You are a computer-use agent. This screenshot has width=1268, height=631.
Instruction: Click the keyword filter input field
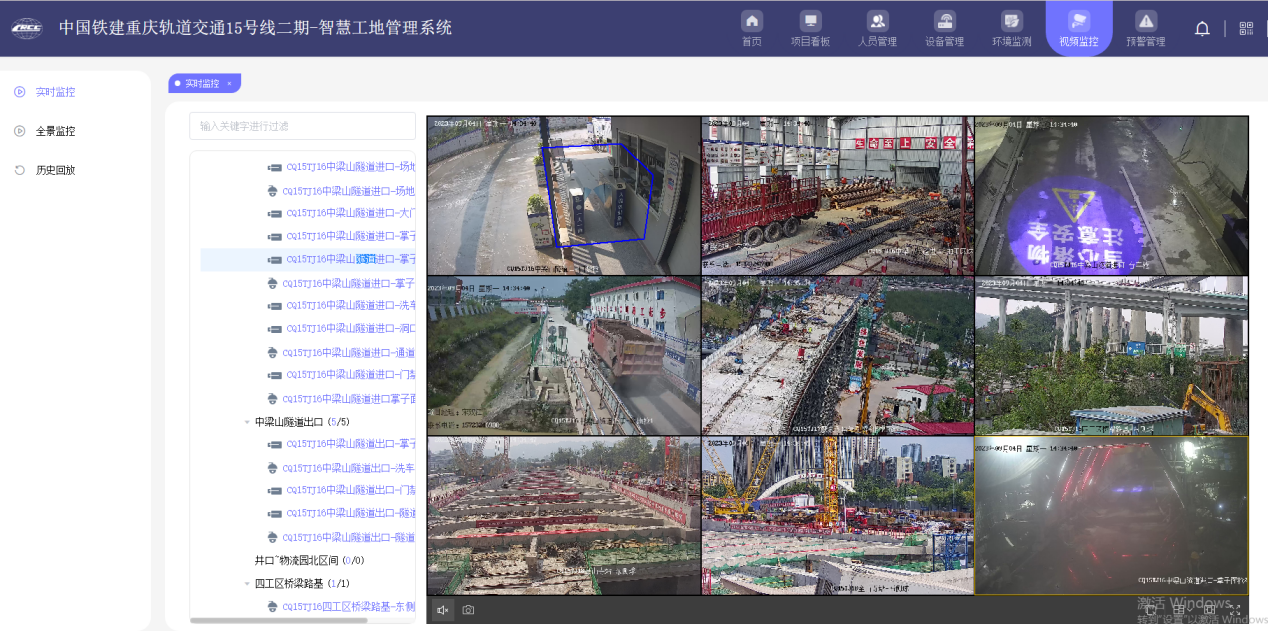click(x=302, y=126)
